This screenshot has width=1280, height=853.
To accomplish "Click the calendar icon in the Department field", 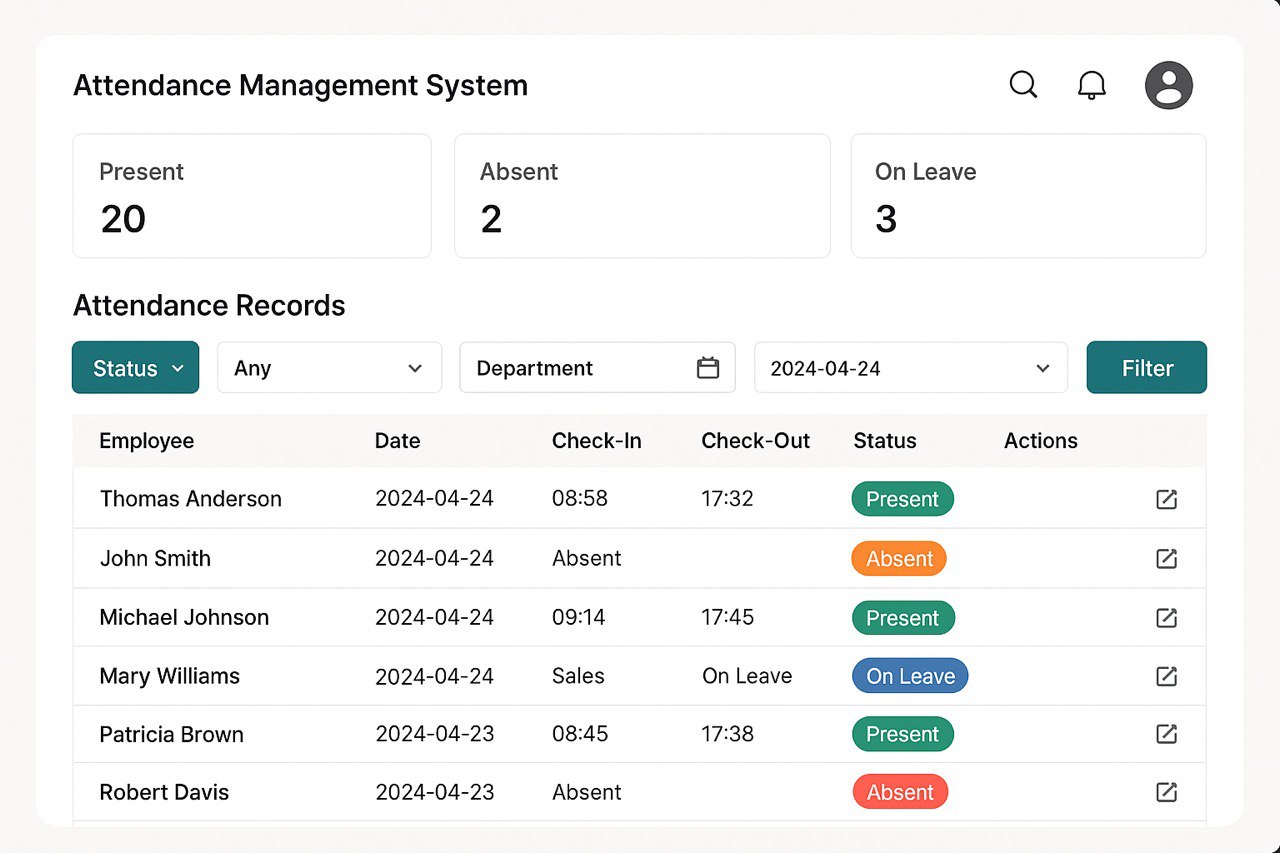I will tap(709, 367).
